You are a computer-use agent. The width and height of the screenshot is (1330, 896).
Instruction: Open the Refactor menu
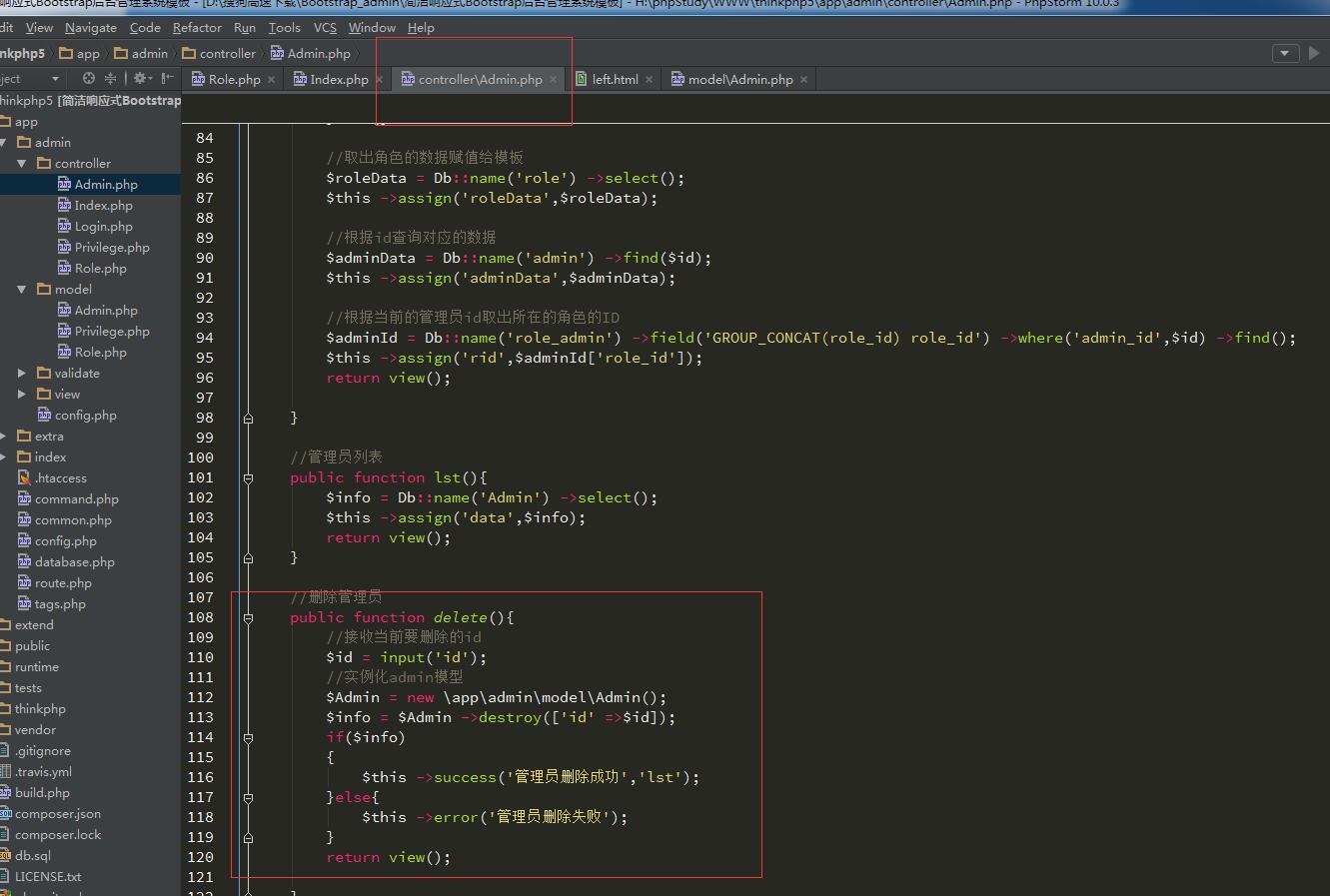197,28
